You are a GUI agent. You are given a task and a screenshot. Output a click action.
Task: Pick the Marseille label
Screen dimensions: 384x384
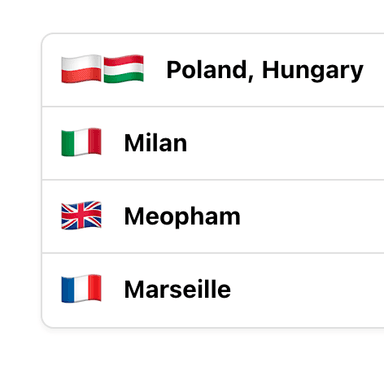pos(177,289)
